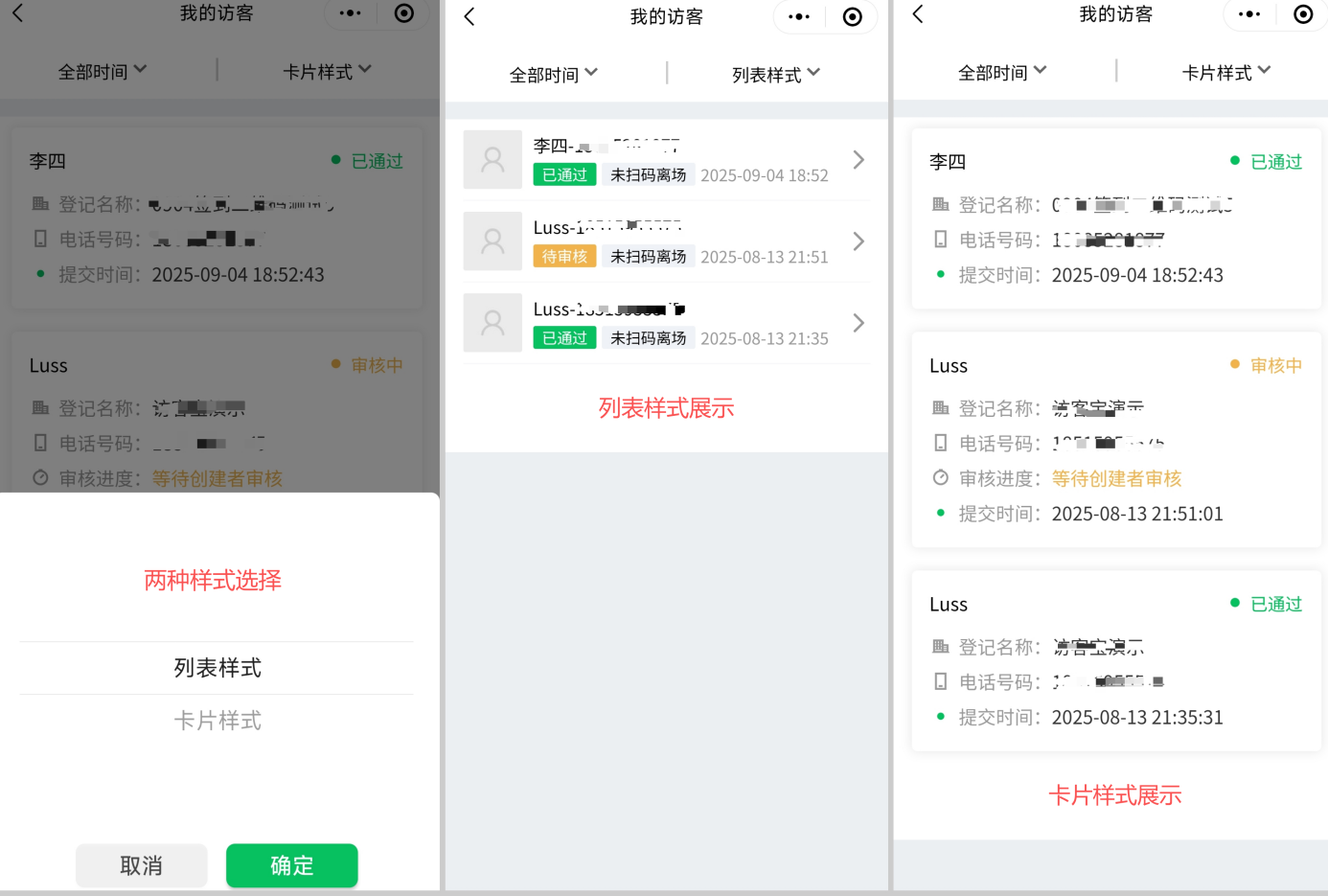Screen dimensions: 1328x896
Task: Click avatar of the 待审核 Luss entry
Action: [492, 241]
